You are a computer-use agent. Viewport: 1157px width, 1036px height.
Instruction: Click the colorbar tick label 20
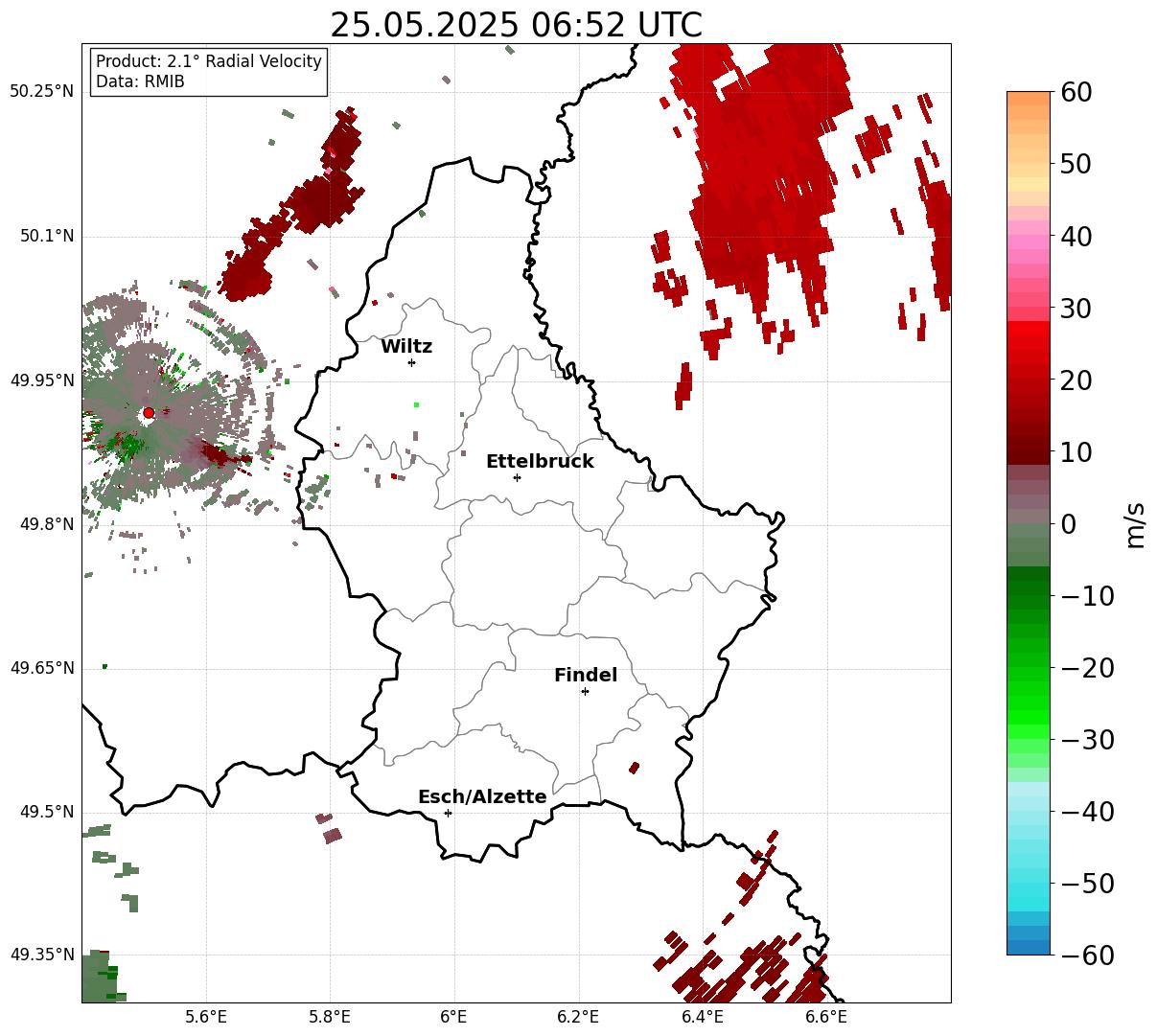point(1076,380)
